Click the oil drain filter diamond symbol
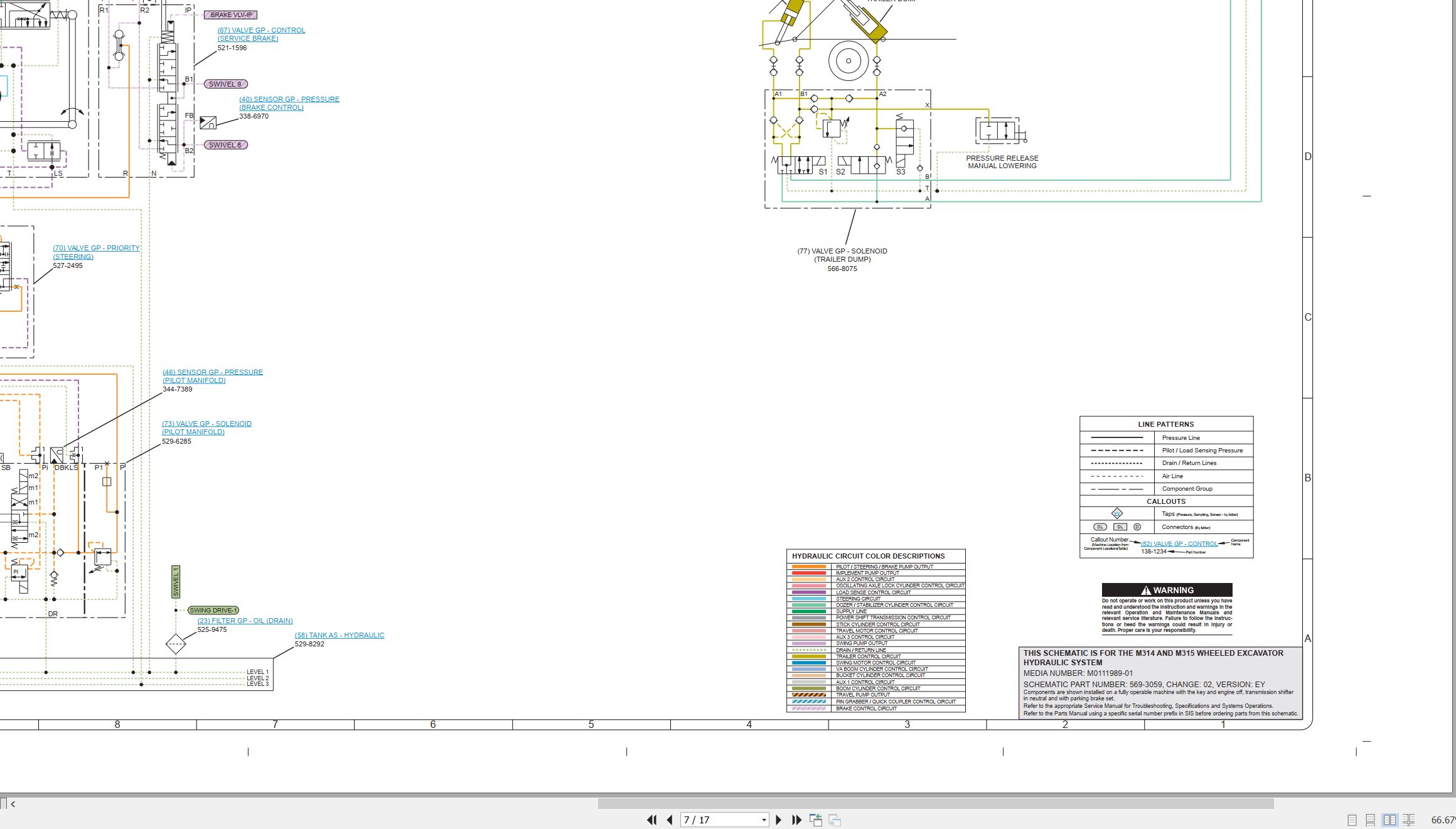Viewport: 1456px width, 829px height. pyautogui.click(x=176, y=643)
